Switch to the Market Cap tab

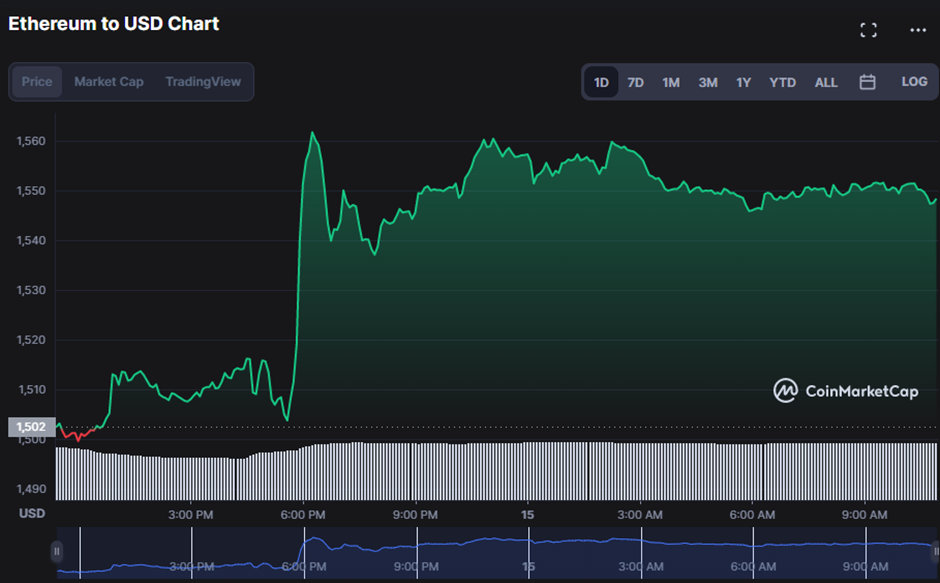108,82
